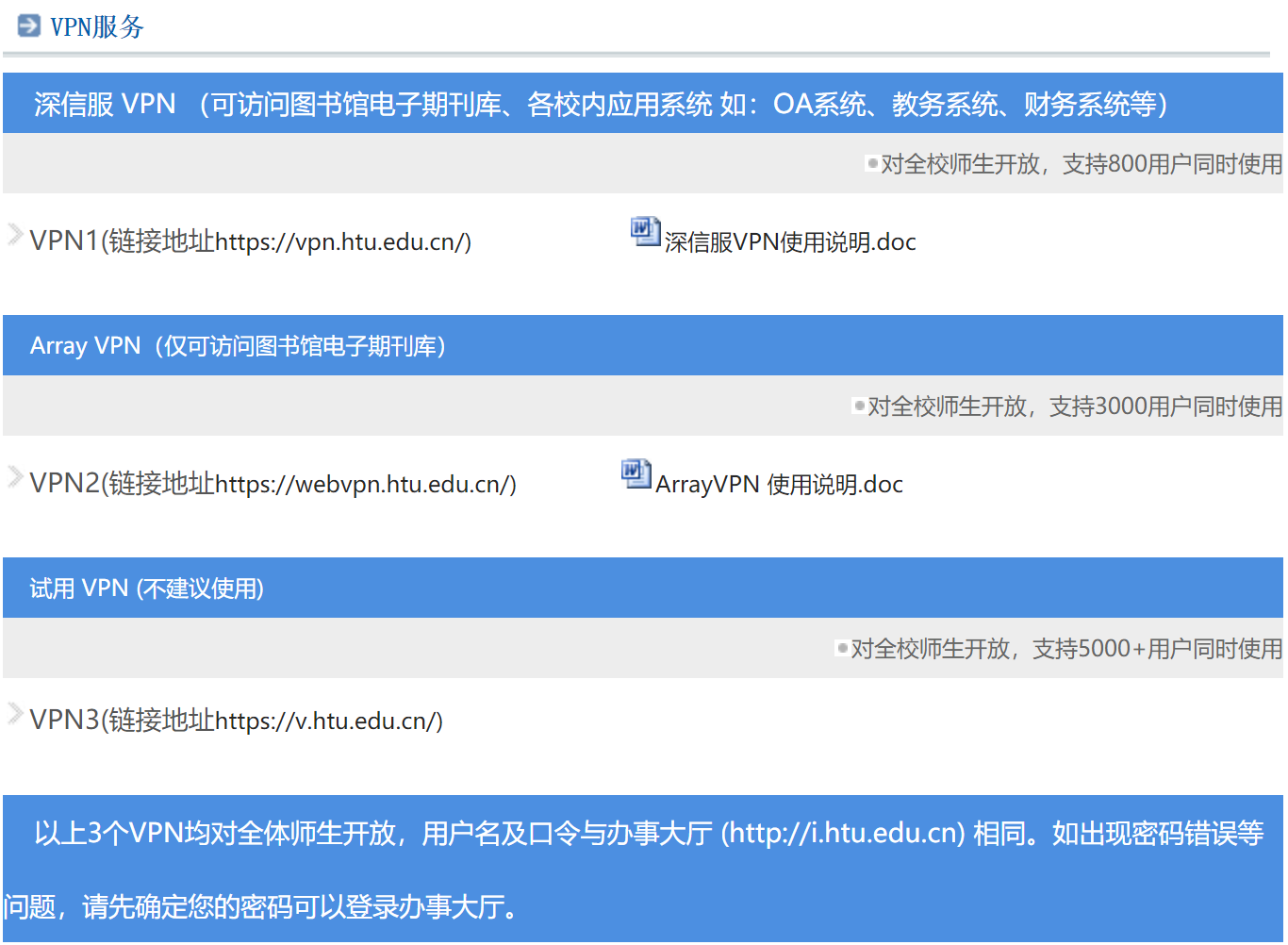Open the VPN2 link webvpn.htu.edu.cn
Image resolution: width=1288 pixels, height=945 pixels.
(x=272, y=485)
